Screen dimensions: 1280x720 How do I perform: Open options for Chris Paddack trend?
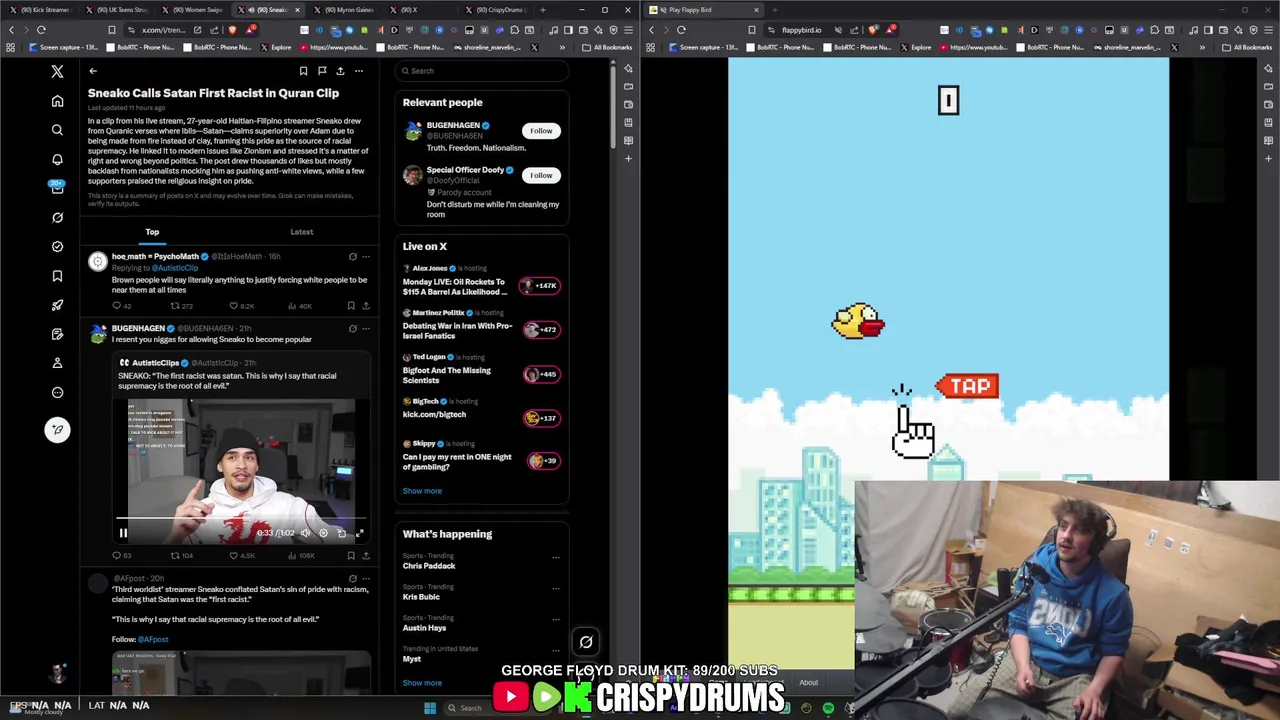click(556, 558)
